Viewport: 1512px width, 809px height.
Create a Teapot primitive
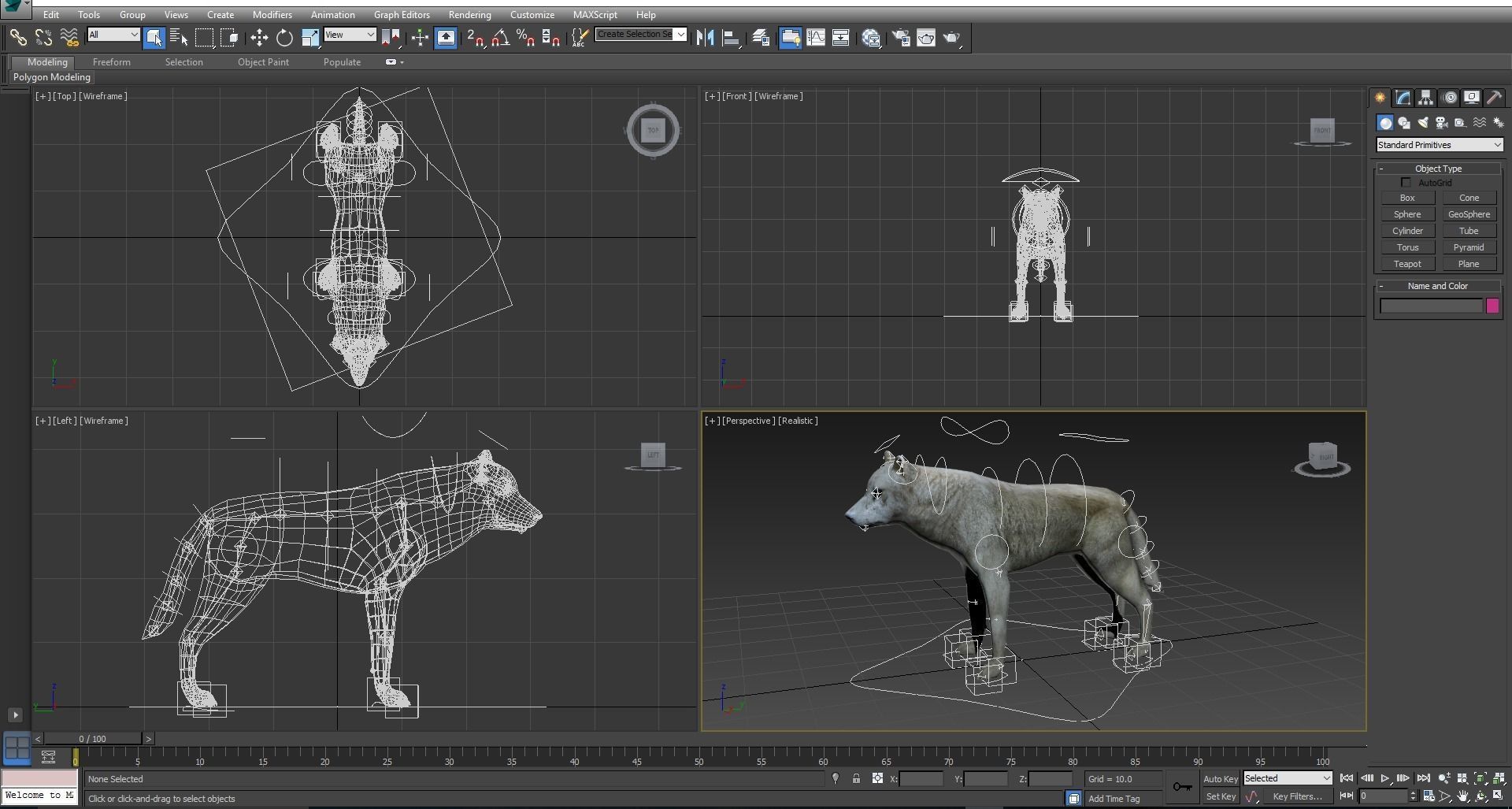pyautogui.click(x=1407, y=264)
